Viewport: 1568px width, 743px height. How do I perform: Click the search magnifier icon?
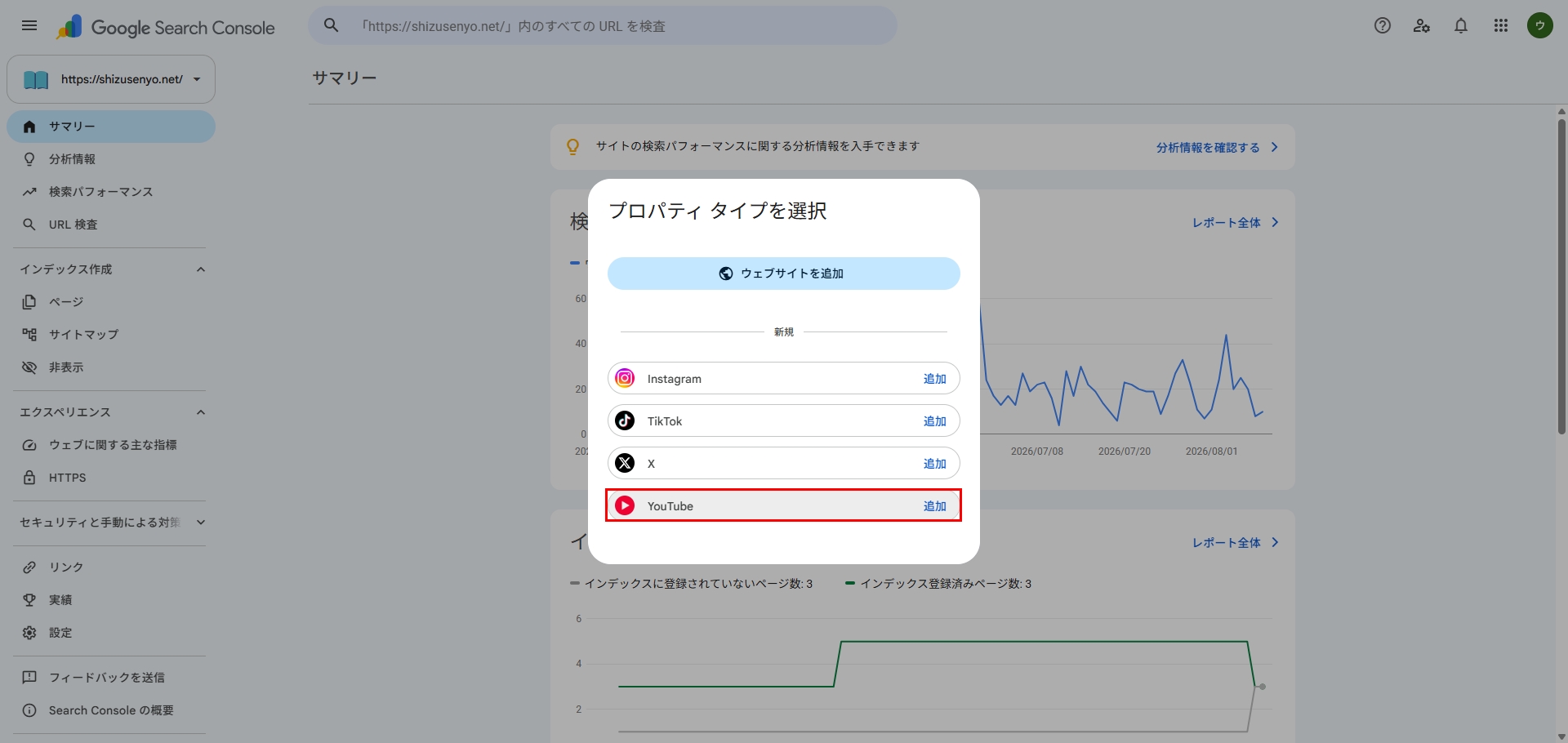(x=331, y=26)
